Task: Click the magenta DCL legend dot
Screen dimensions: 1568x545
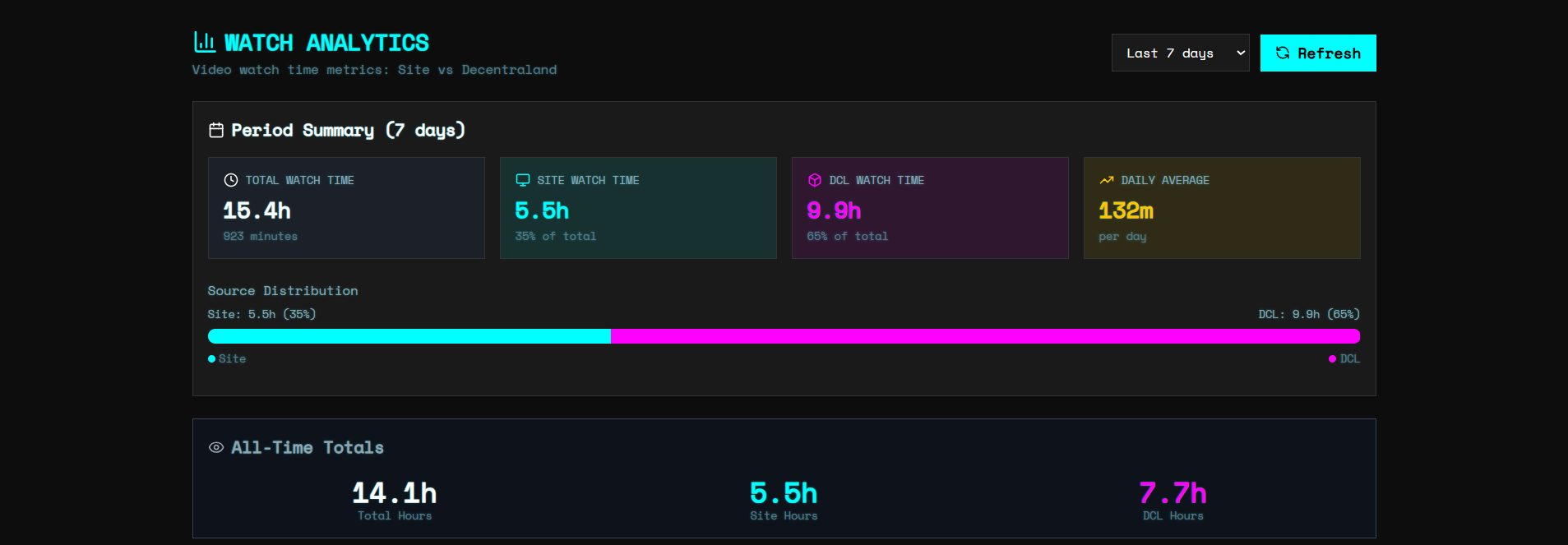Action: (1332, 359)
